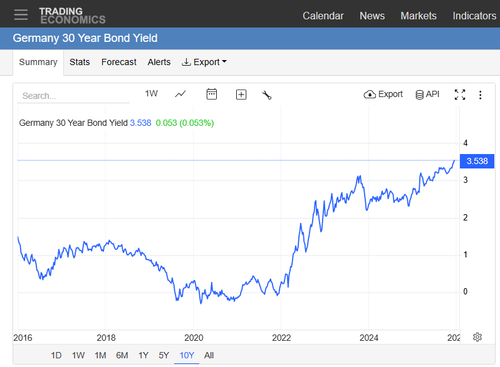
Task: Open chart settings gear icon
Action: tap(477, 337)
